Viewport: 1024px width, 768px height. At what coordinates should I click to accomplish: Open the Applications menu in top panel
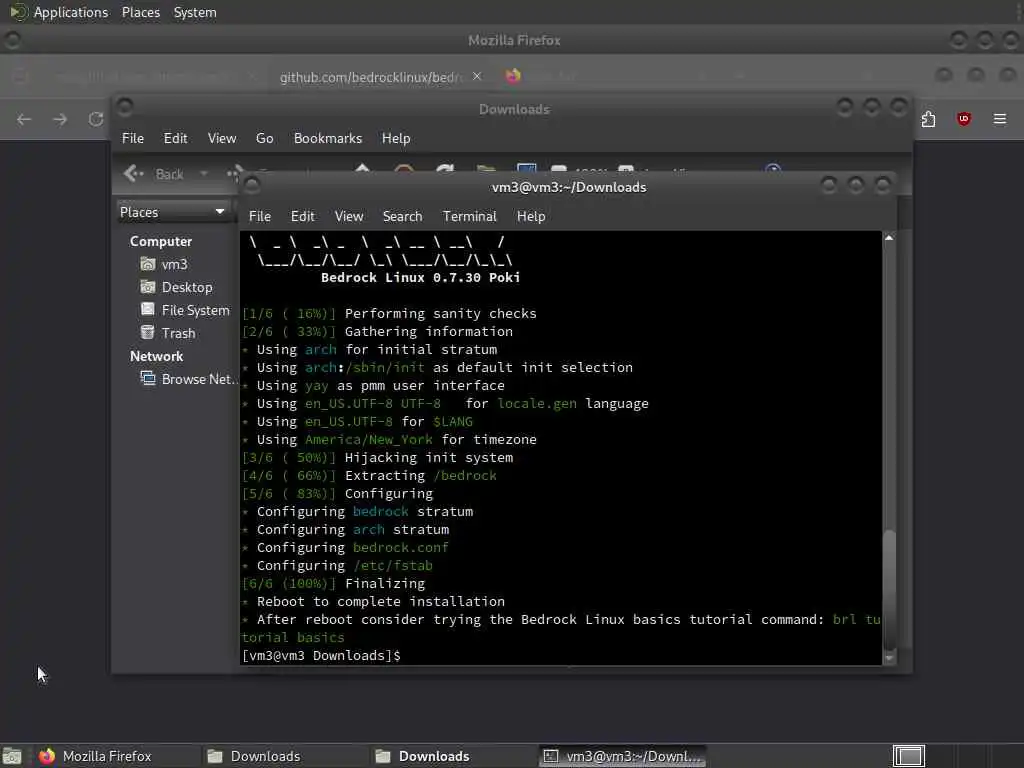[x=71, y=12]
